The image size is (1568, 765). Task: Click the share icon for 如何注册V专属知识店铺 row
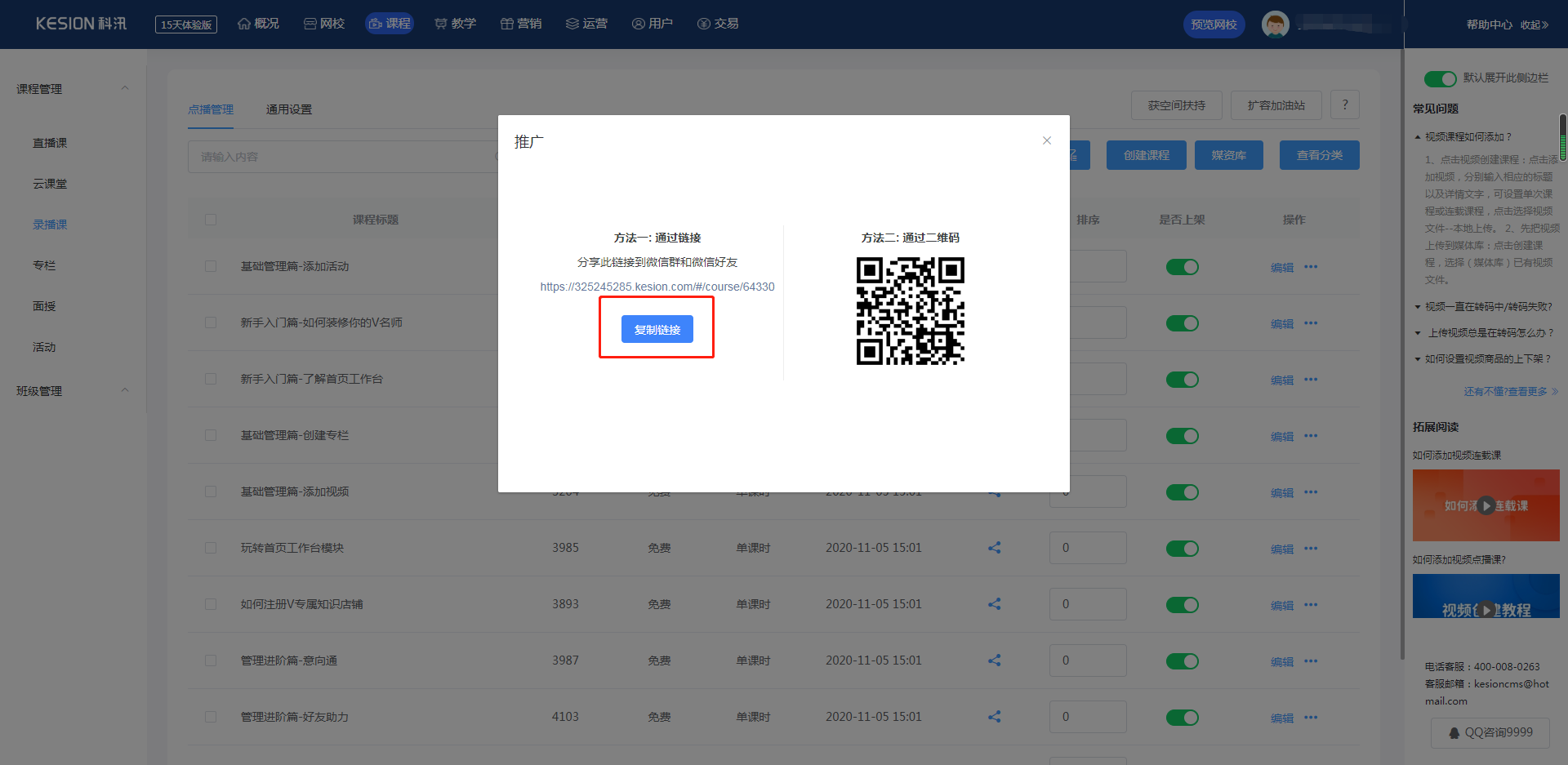click(x=994, y=604)
